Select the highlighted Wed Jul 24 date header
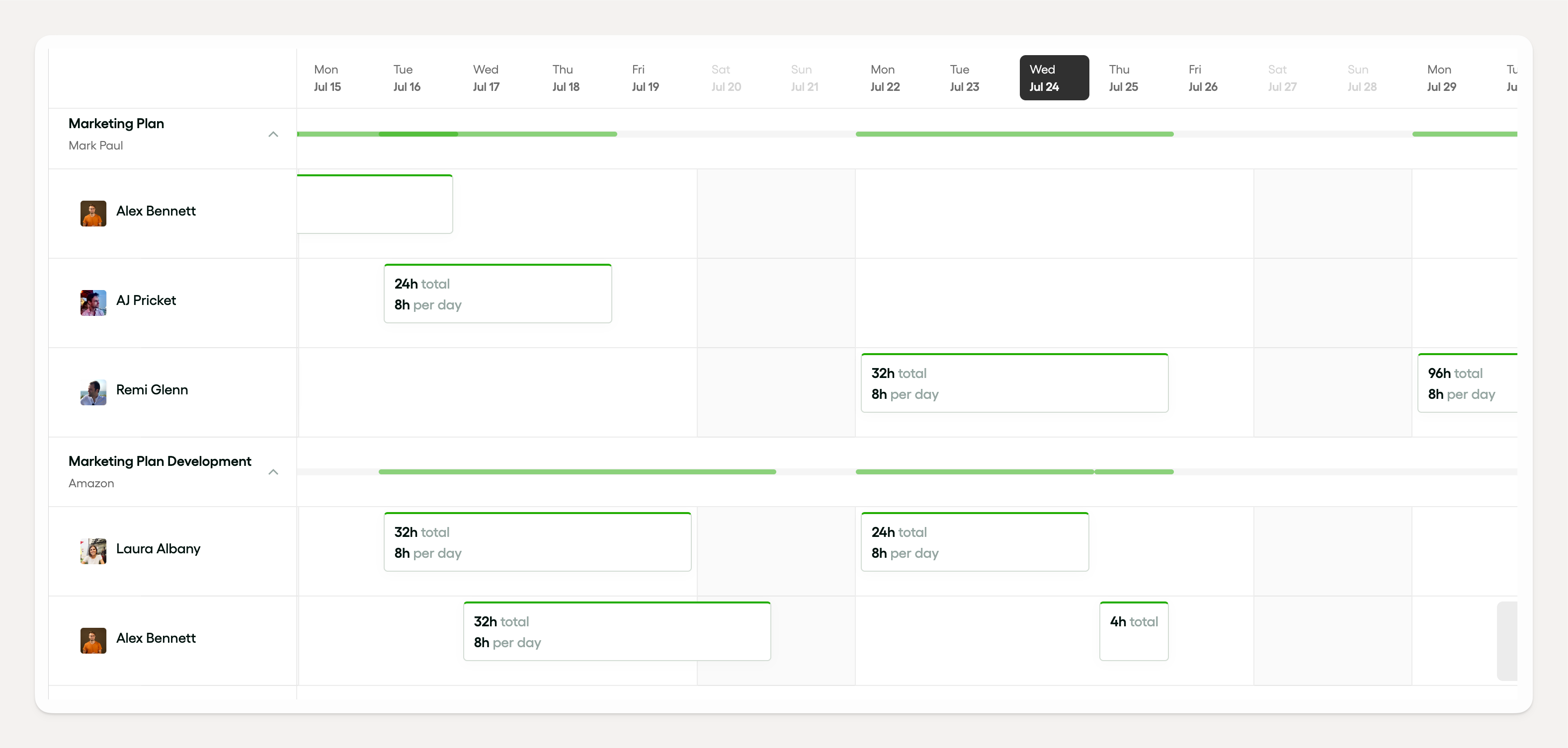The width and height of the screenshot is (1568, 748). coord(1054,78)
